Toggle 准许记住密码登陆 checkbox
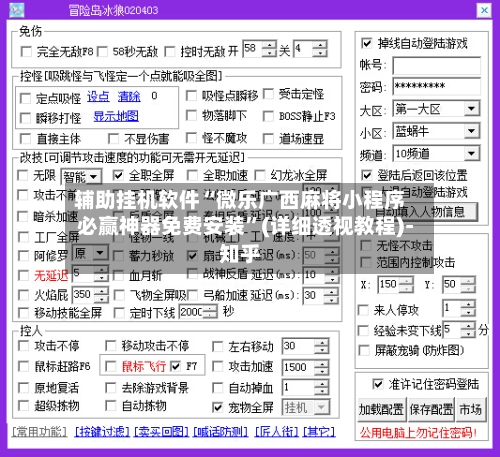 (378, 384)
